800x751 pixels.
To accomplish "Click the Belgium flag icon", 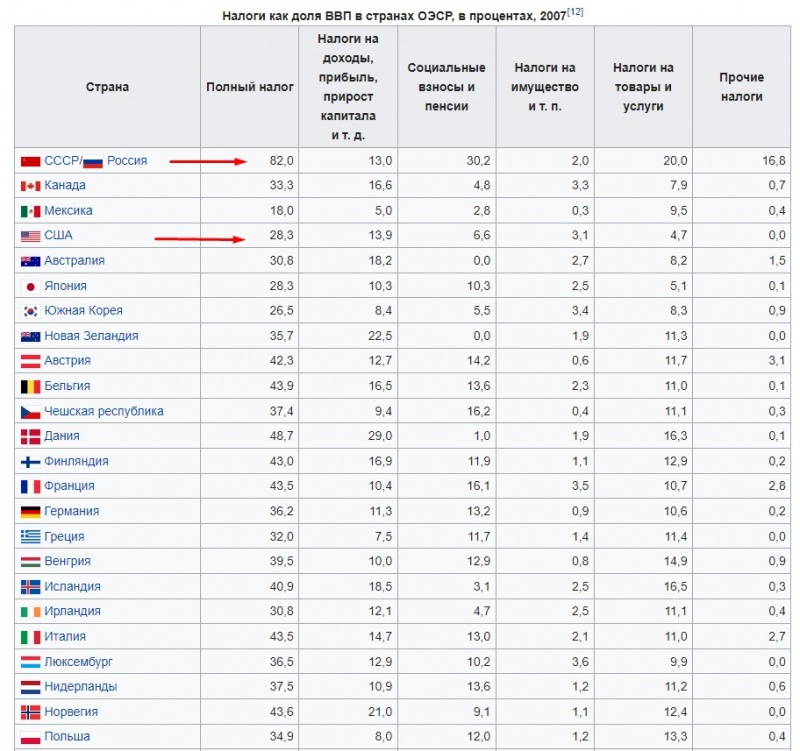I will (x=30, y=386).
